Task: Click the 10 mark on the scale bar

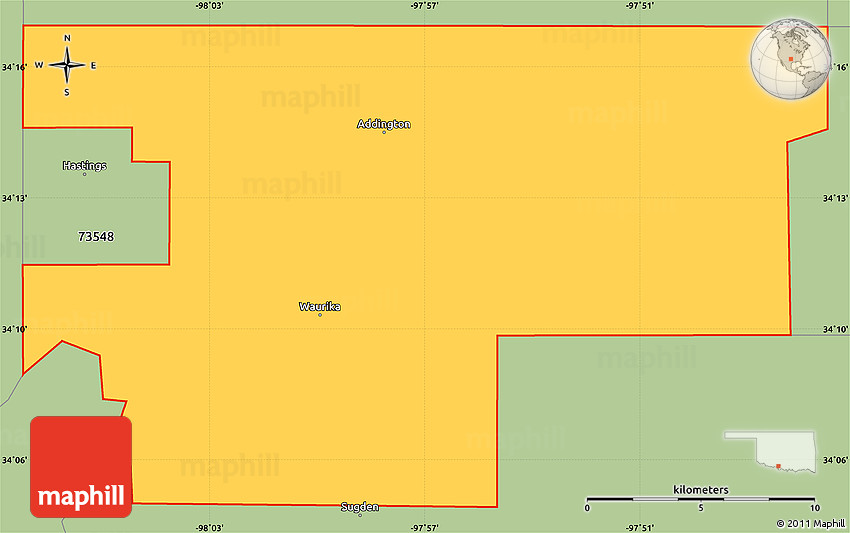Action: tap(815, 508)
